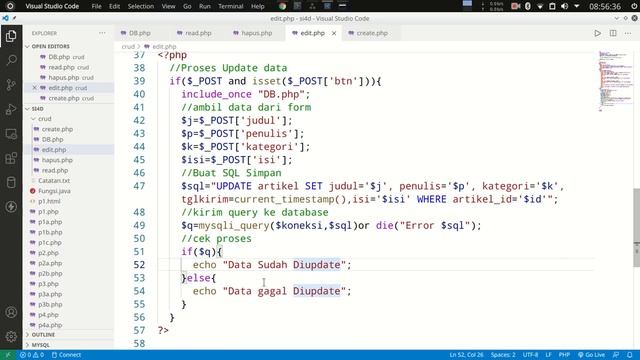Click Go Live in status bar
The width and height of the screenshot is (640, 360).
pyautogui.click(x=591, y=355)
